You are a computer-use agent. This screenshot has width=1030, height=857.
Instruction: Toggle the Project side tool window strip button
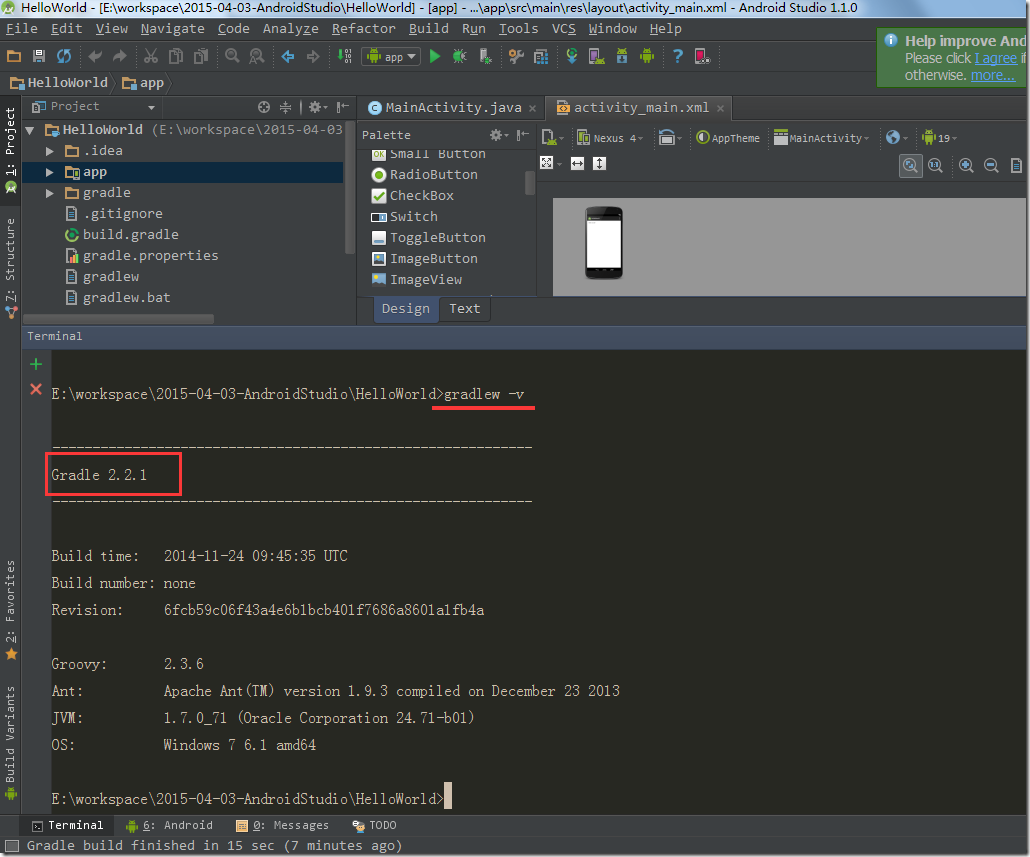[11, 150]
